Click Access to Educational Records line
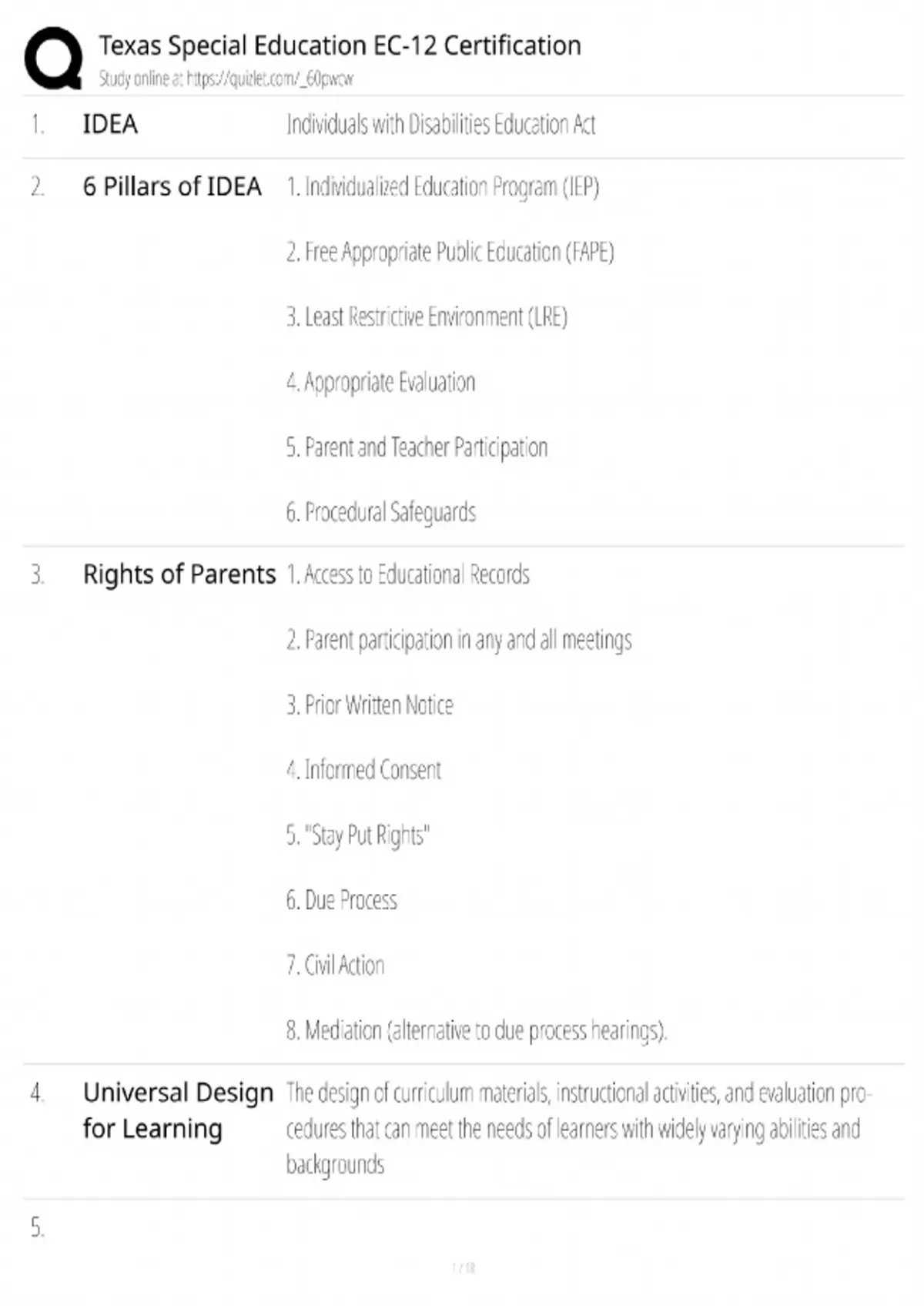The width and height of the screenshot is (924, 1309). 407,574
